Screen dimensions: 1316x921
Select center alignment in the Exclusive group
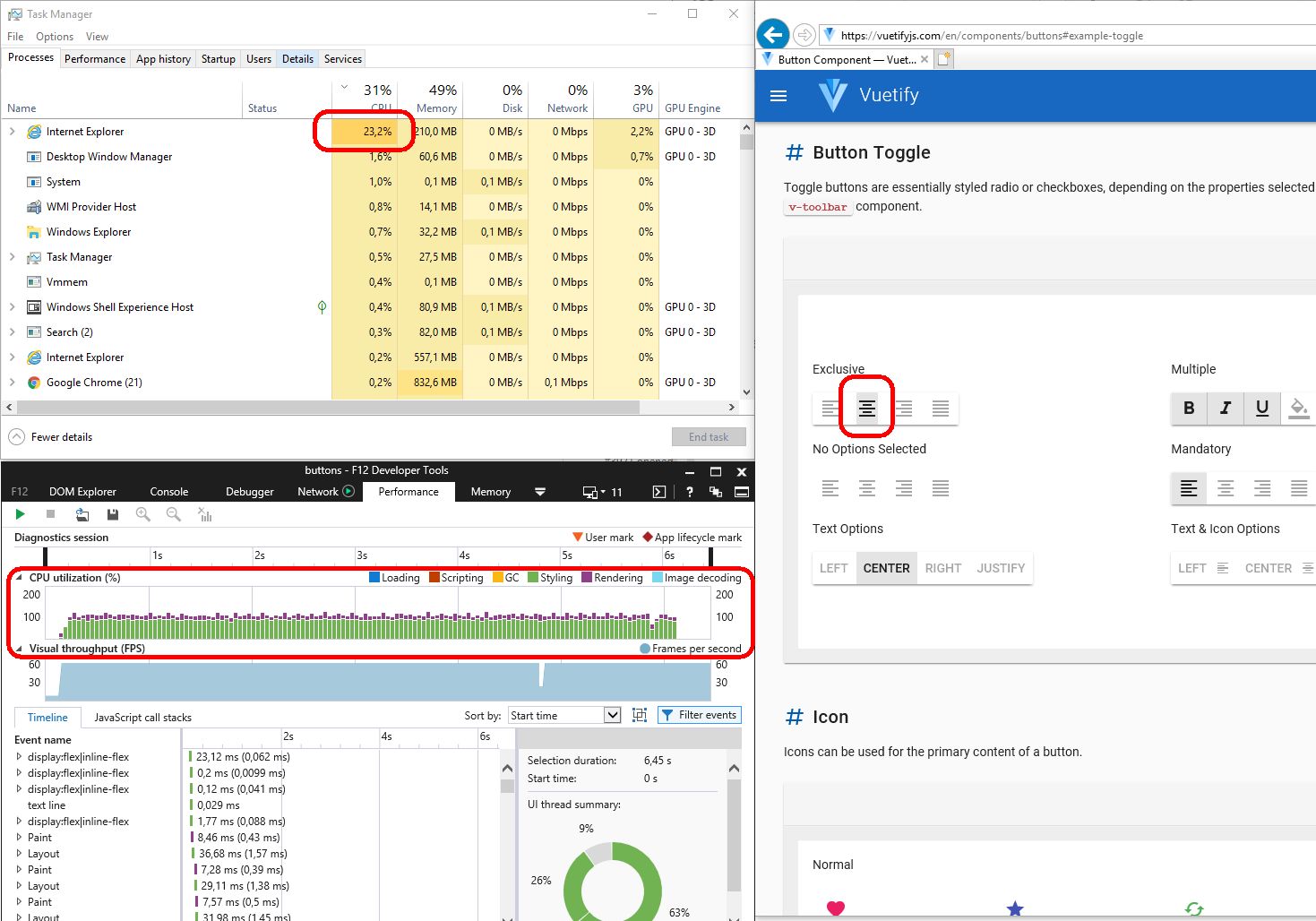point(867,408)
